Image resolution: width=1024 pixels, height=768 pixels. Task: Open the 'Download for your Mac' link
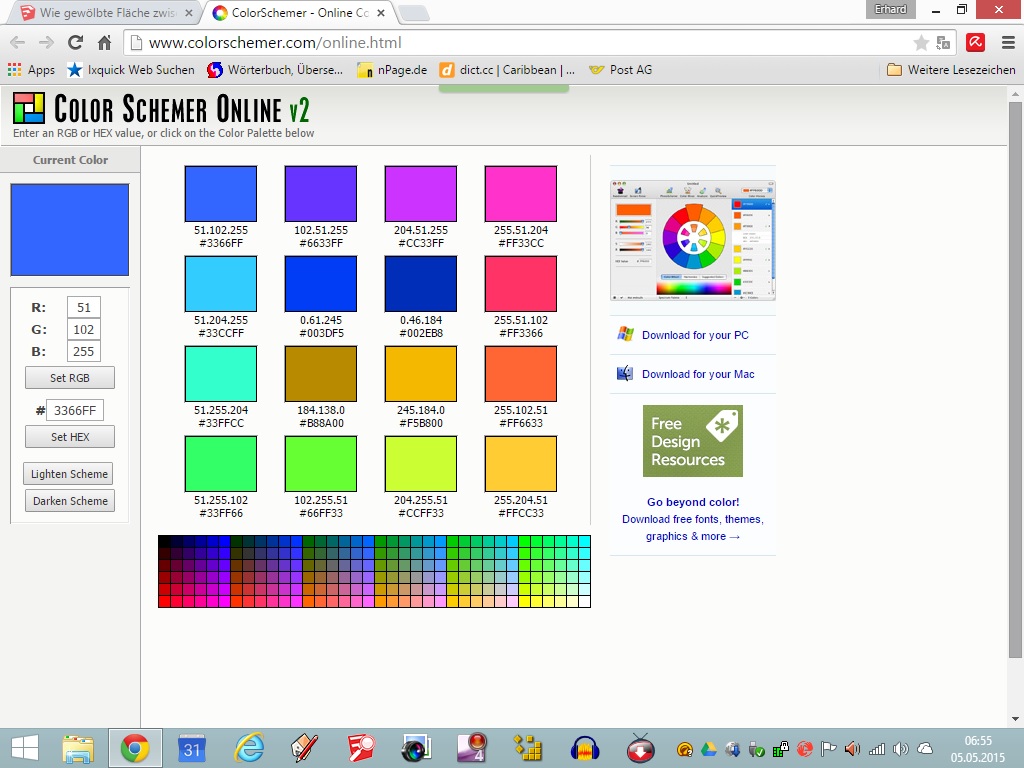697,374
